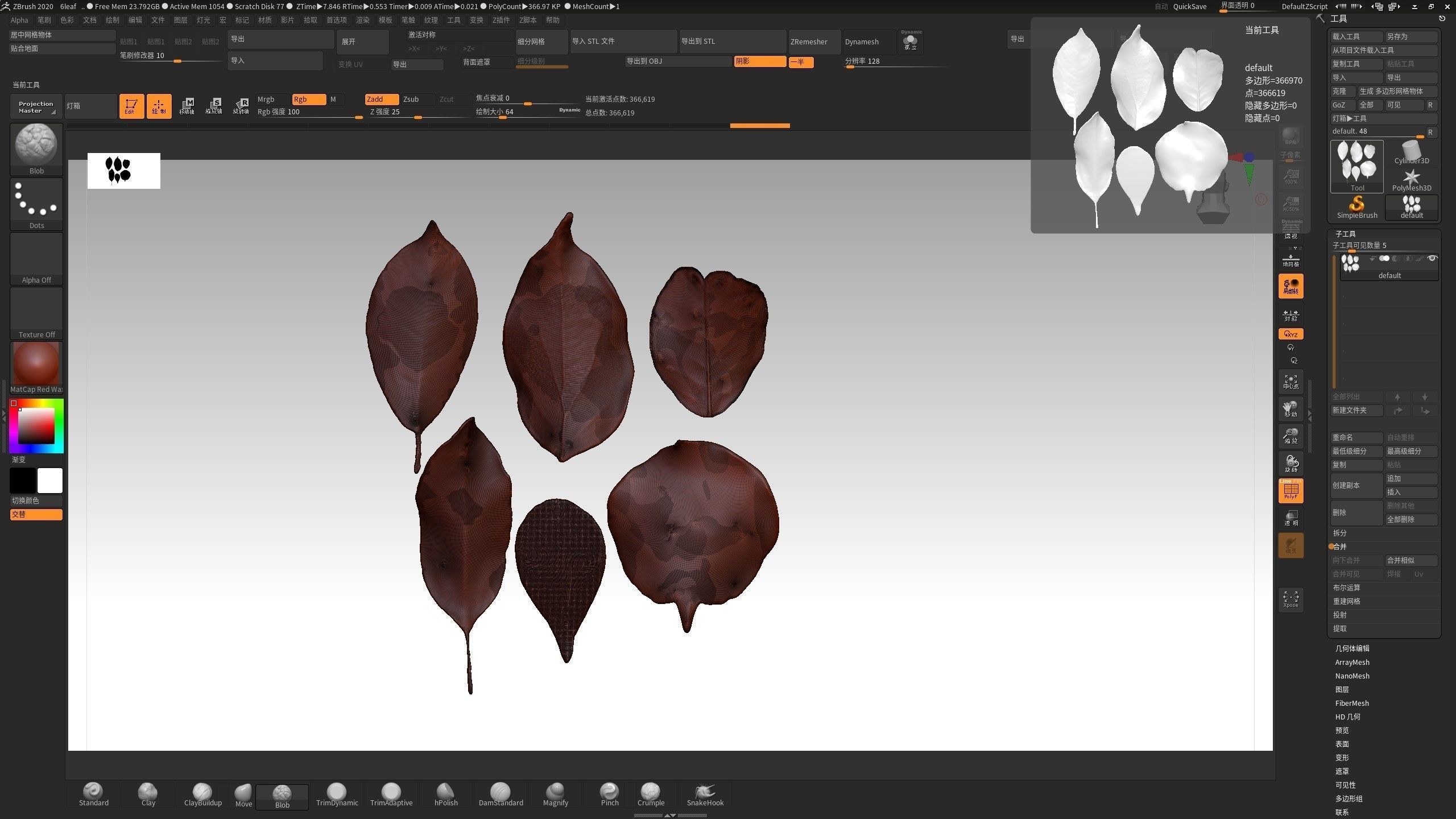This screenshot has width=1456, height=819.
Task: Open the 帮助 help menu
Action: tap(552, 20)
